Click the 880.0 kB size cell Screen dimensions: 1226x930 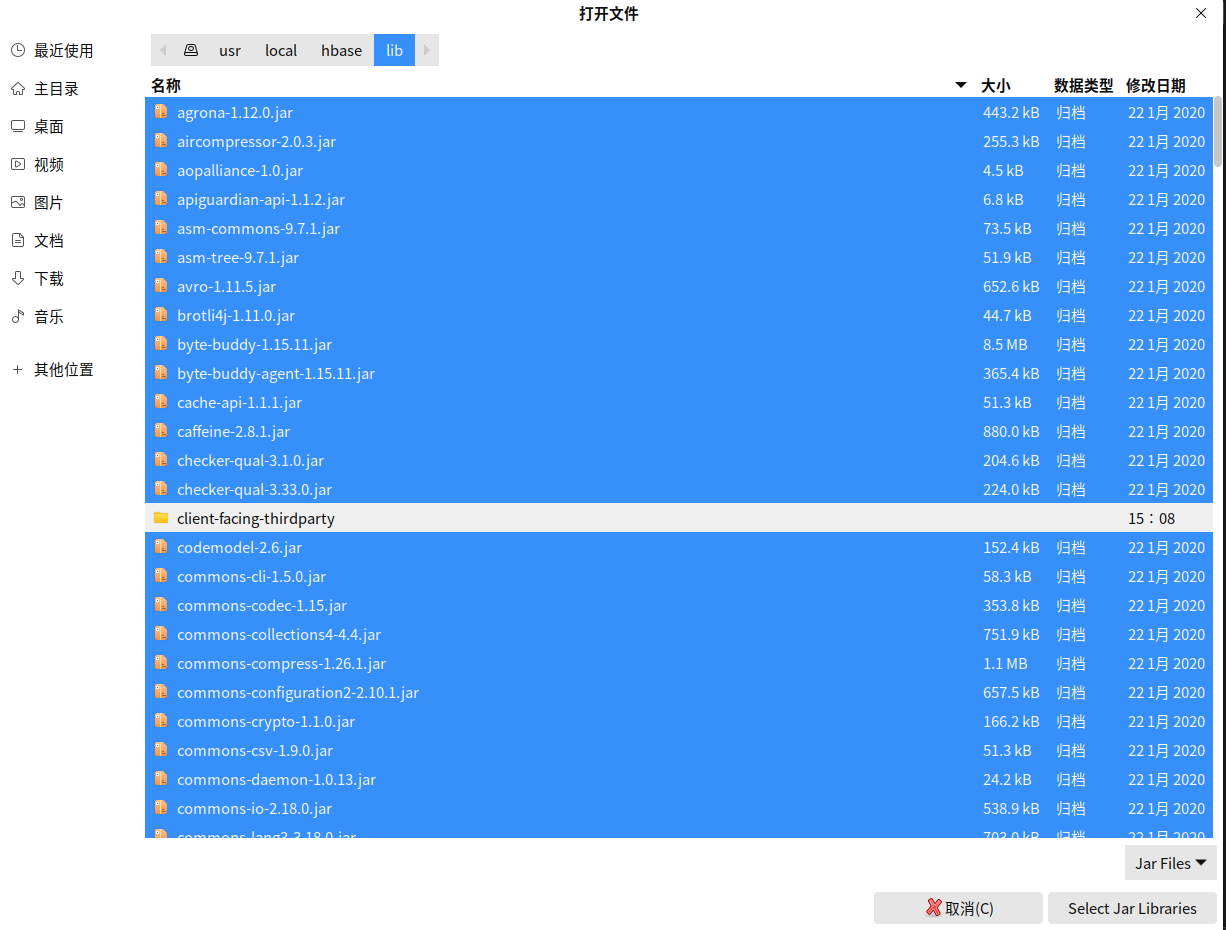[x=1011, y=431]
